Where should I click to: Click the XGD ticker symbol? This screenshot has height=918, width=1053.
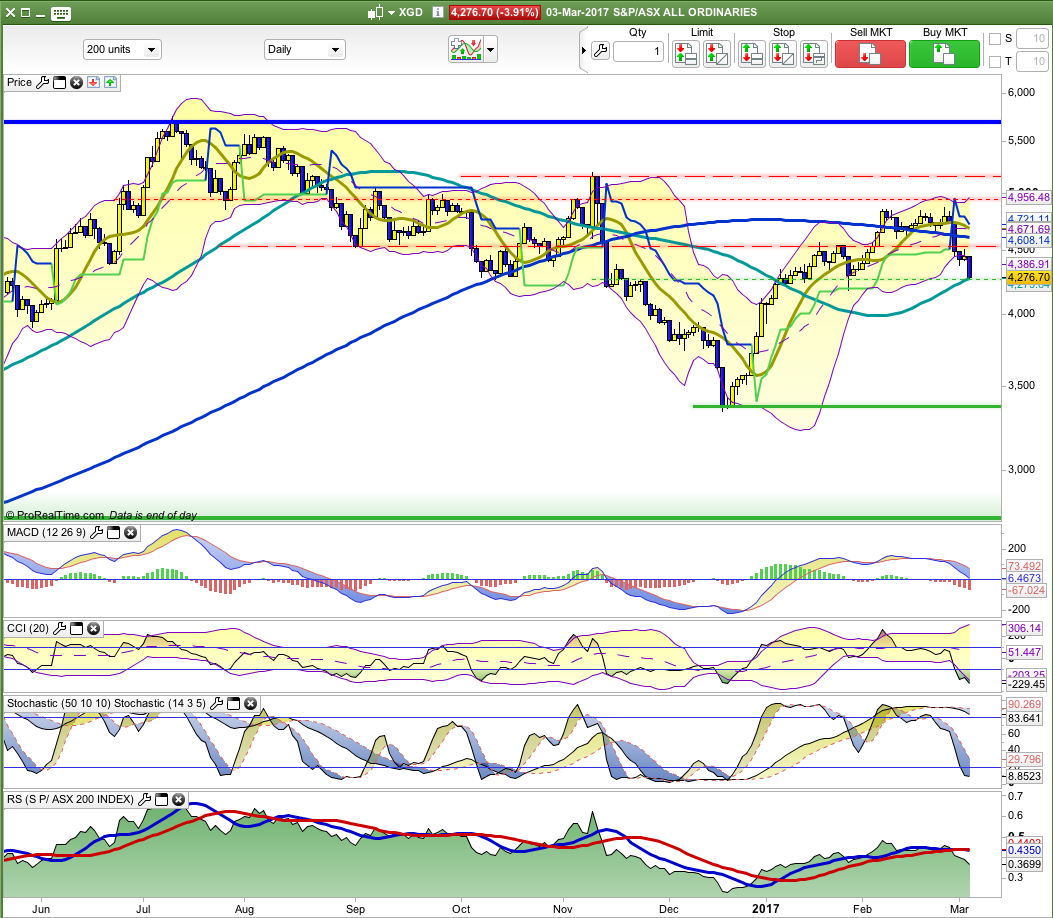pyautogui.click(x=411, y=12)
